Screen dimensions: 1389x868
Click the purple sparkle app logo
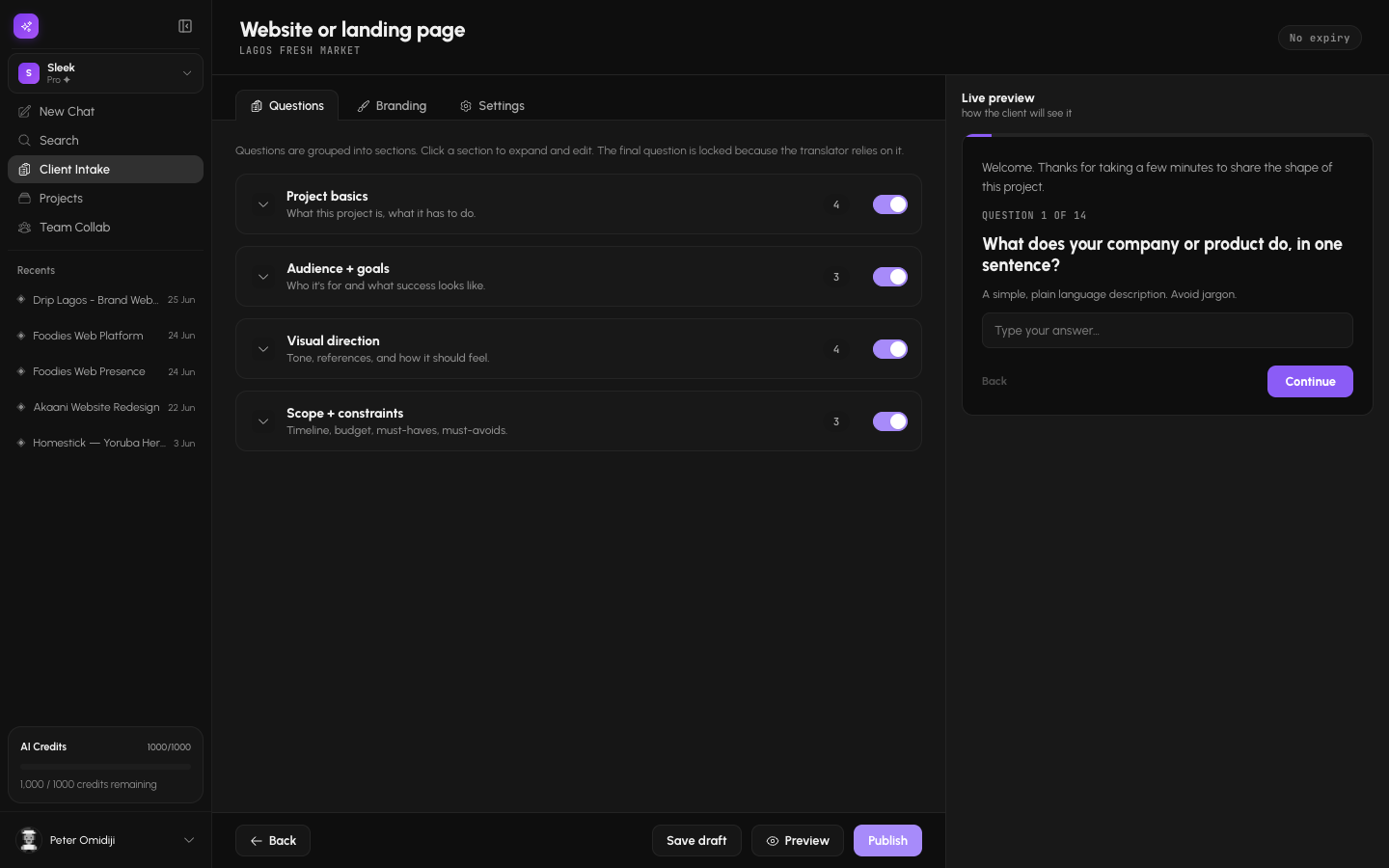click(x=26, y=26)
